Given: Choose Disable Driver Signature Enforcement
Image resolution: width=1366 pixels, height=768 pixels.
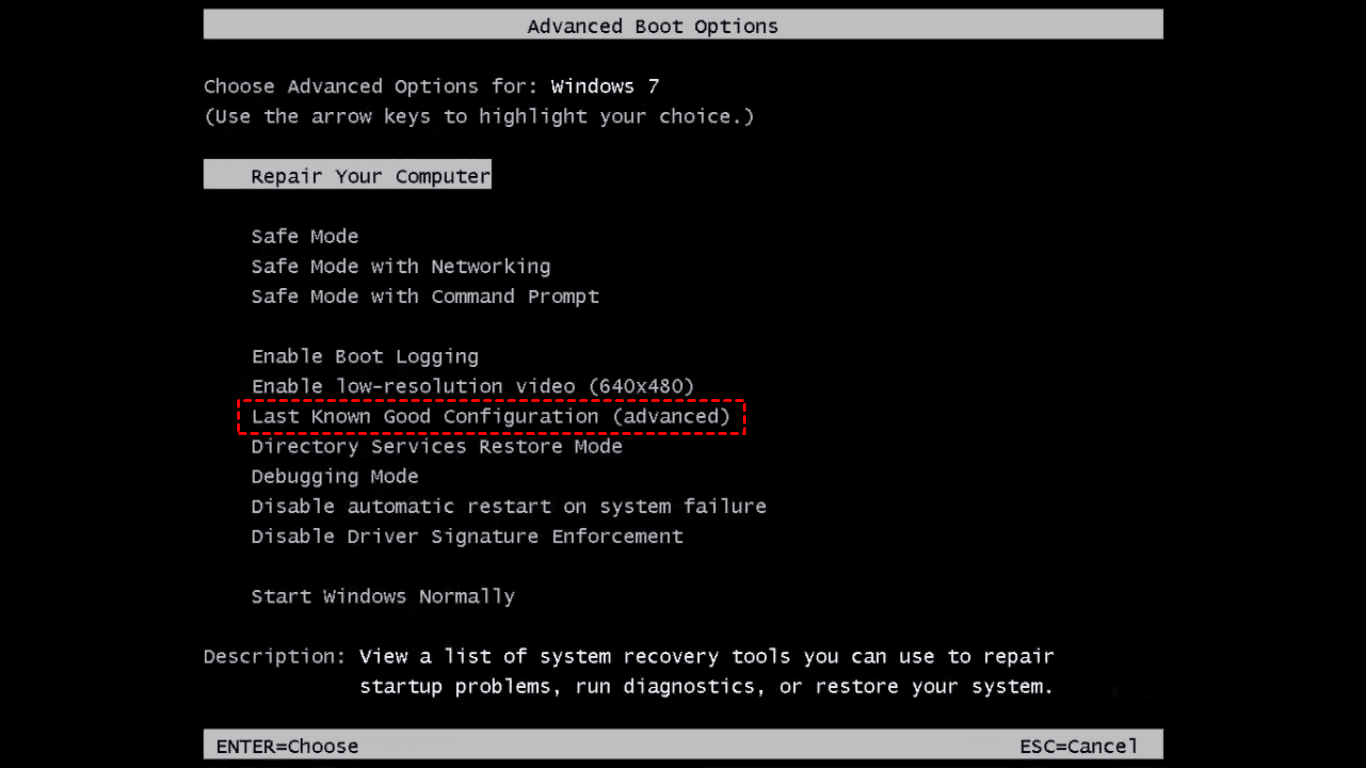Looking at the screenshot, I should tap(467, 537).
